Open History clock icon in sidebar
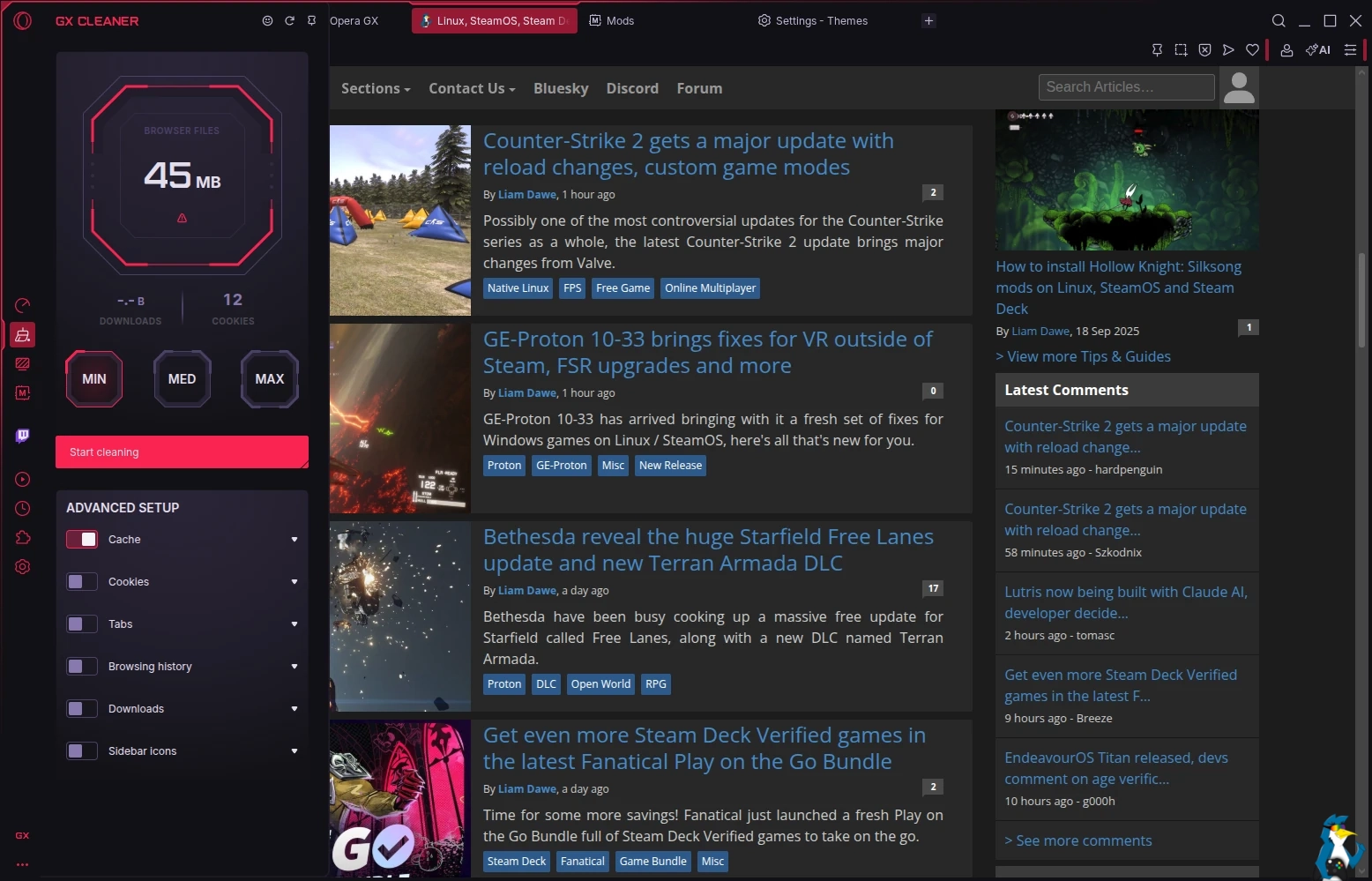The image size is (1372, 881). coord(23,509)
